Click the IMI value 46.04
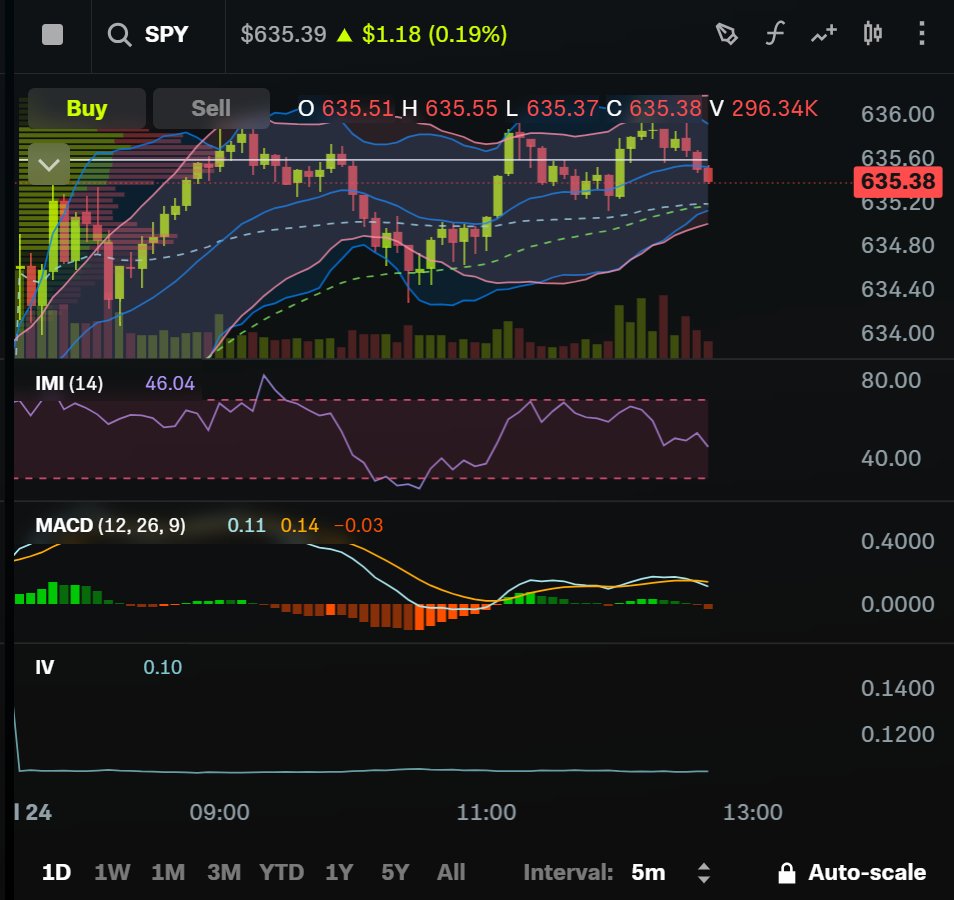Screen dimensions: 954x900 point(170,383)
